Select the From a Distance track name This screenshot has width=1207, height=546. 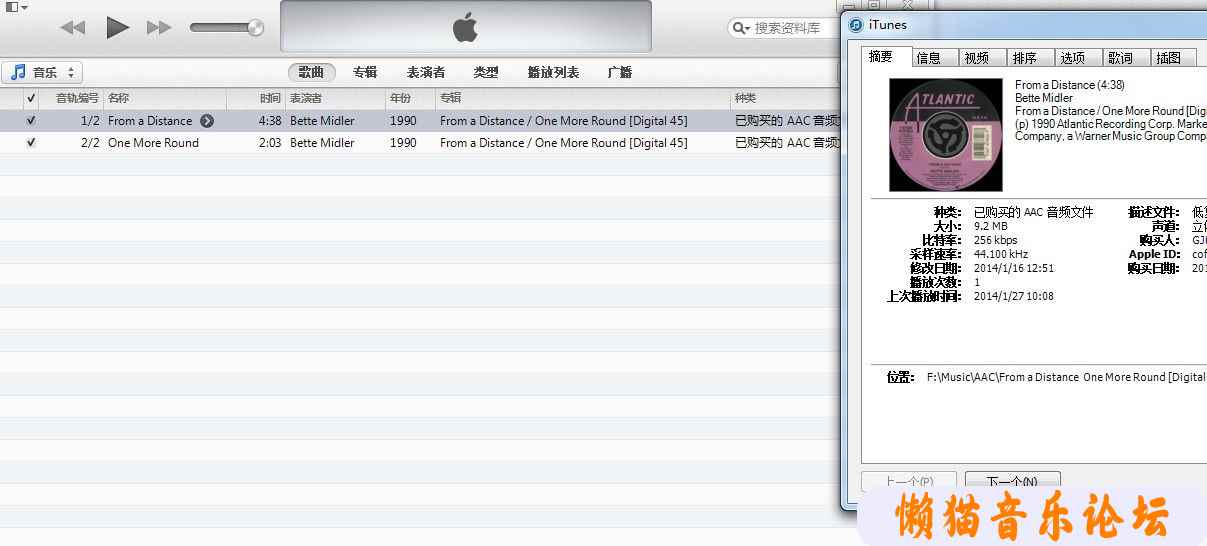[x=150, y=121]
